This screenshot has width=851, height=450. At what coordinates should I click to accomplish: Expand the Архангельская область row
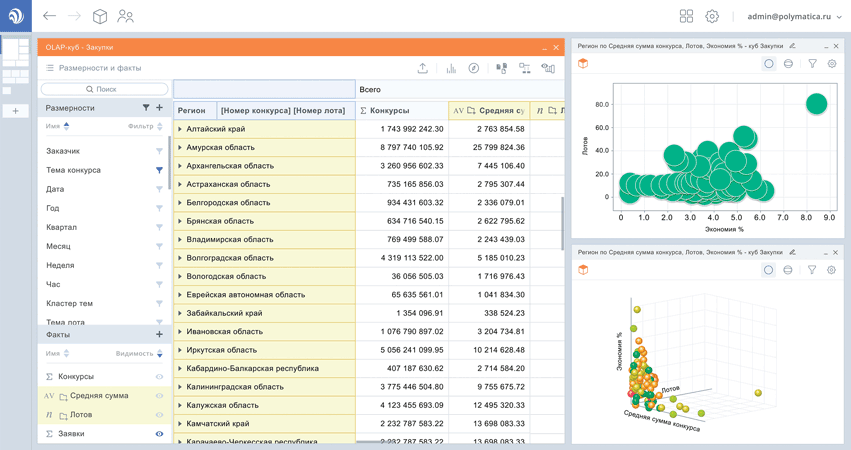click(180, 166)
